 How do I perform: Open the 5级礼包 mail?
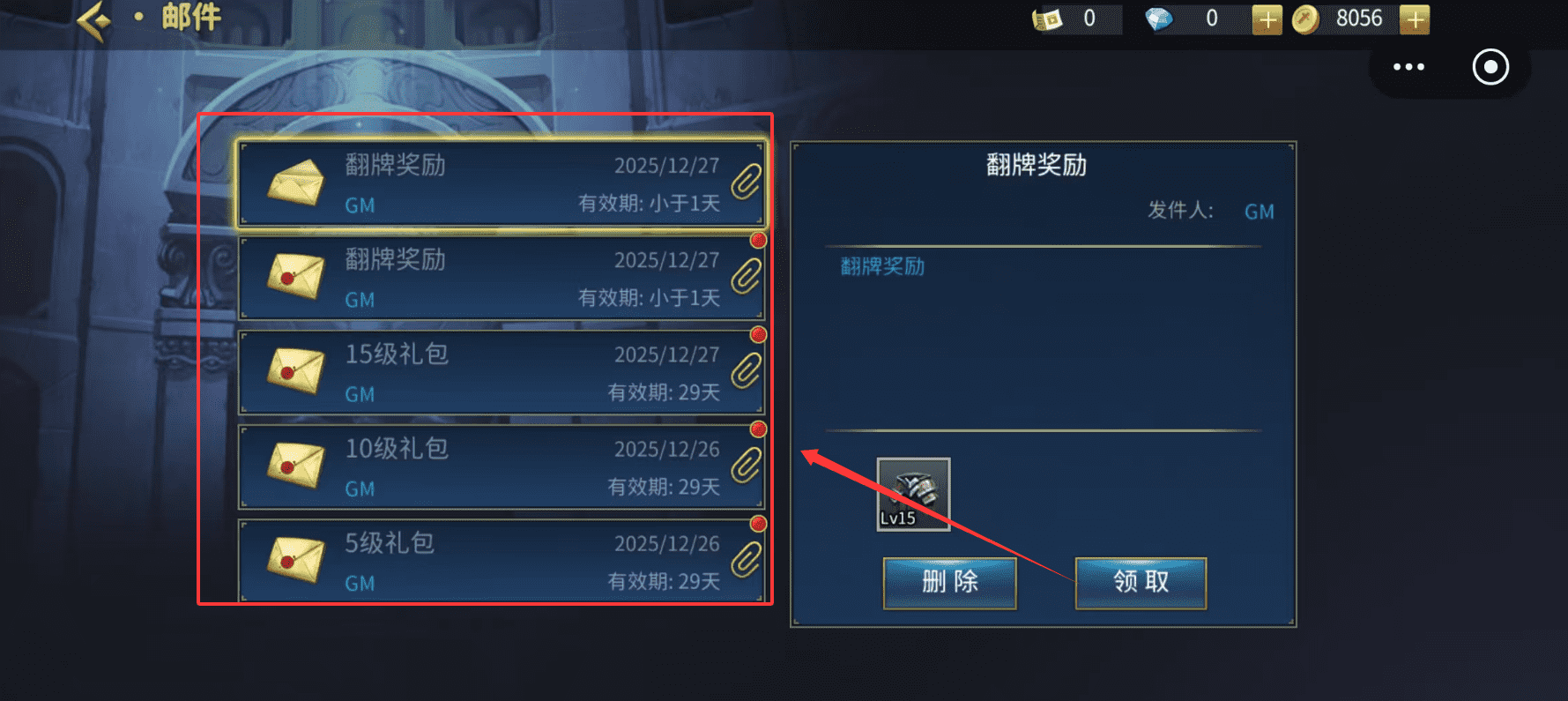[x=502, y=561]
